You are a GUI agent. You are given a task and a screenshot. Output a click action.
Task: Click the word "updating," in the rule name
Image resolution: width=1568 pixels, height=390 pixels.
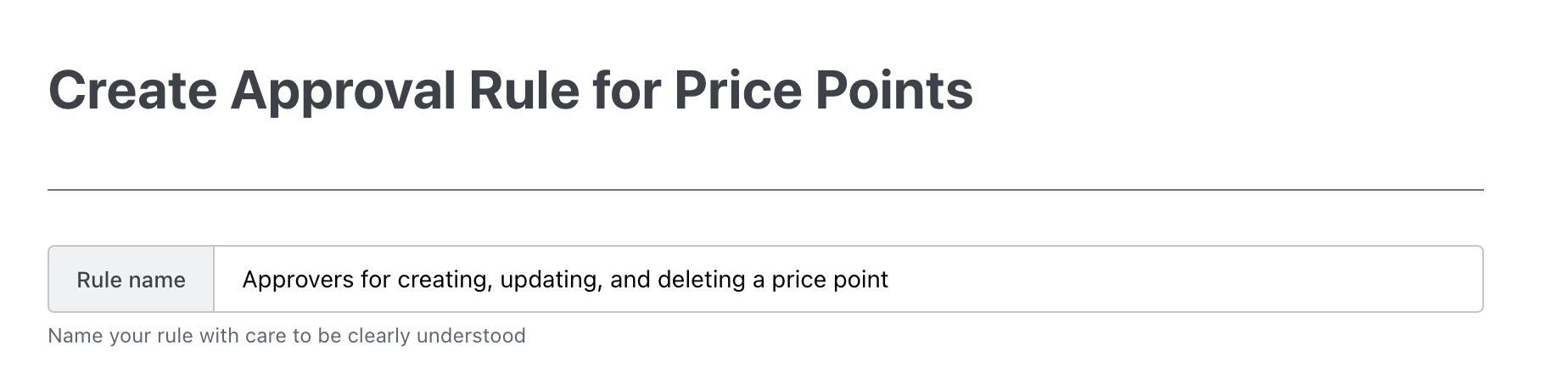(551, 280)
